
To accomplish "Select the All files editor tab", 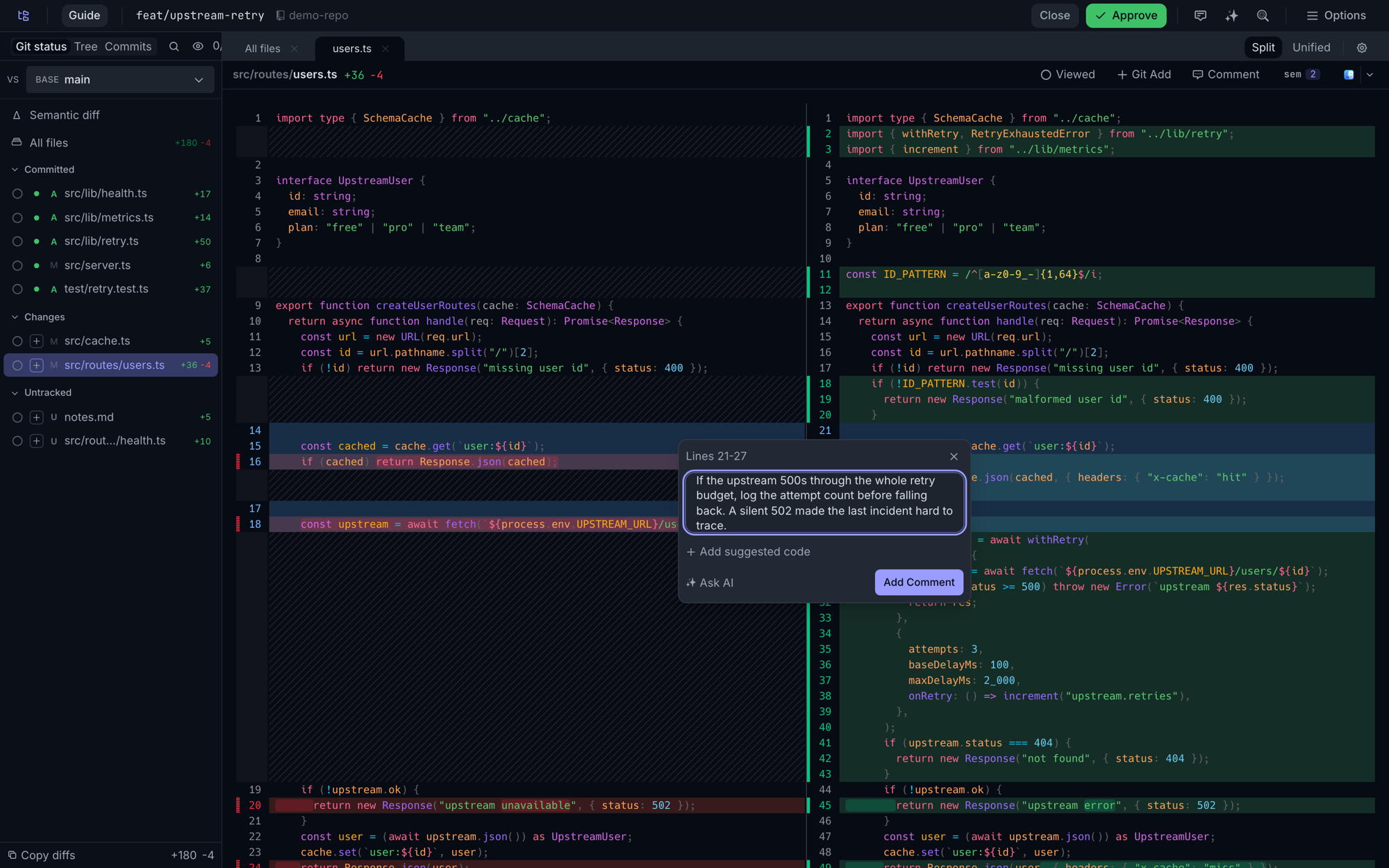I will [263, 49].
